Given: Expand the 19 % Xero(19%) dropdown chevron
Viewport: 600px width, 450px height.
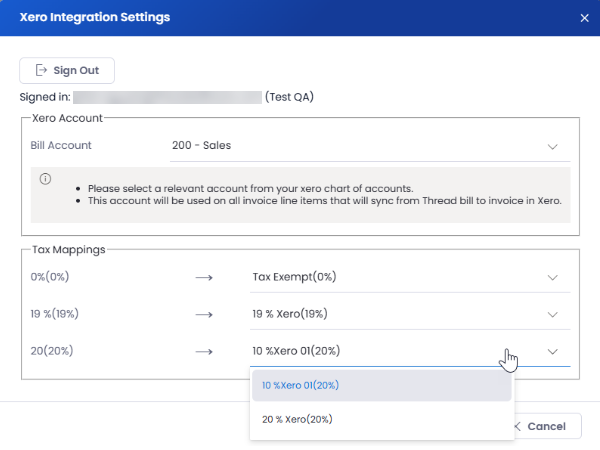Looking at the screenshot, I should [x=552, y=314].
